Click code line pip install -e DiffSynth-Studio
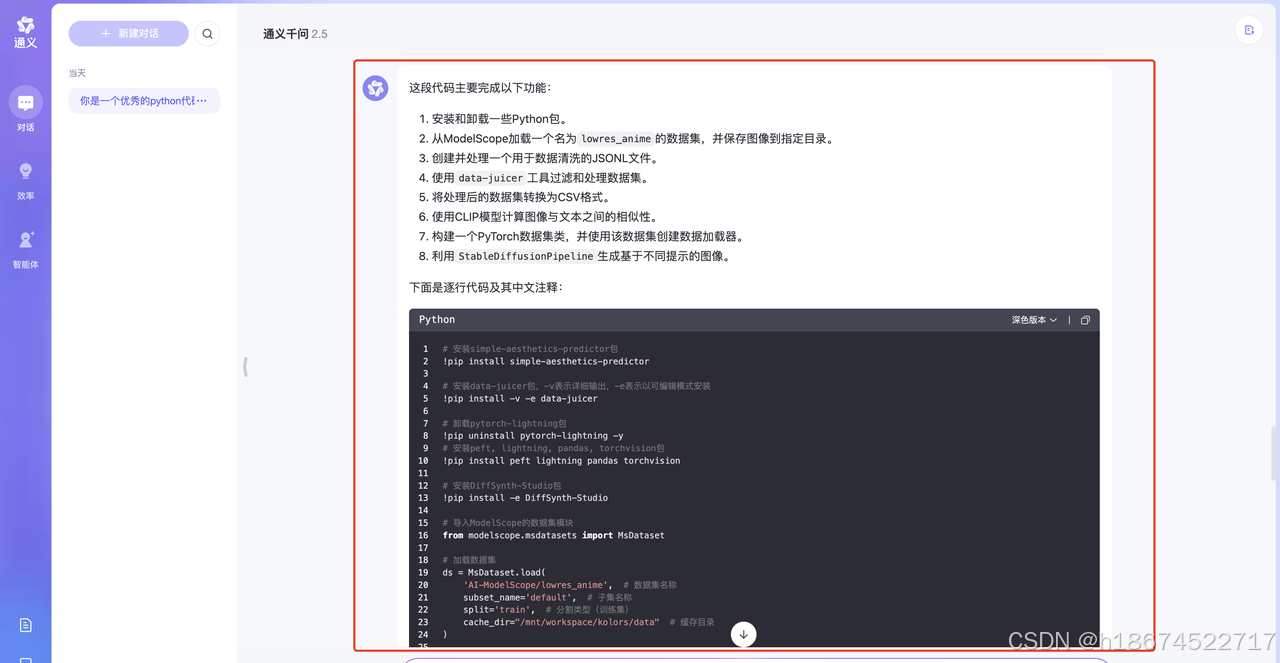 (x=525, y=498)
